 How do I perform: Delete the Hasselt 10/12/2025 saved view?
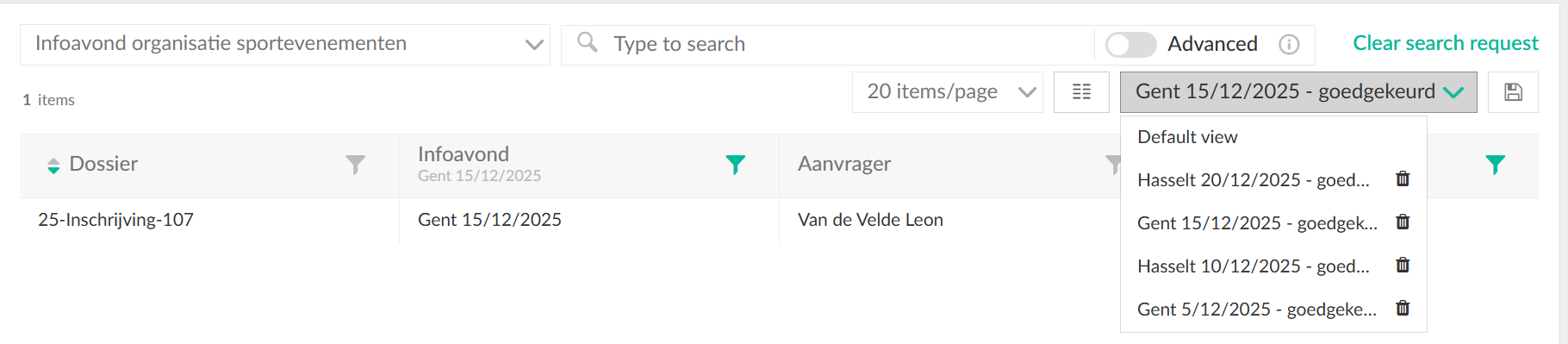pyautogui.click(x=1403, y=266)
